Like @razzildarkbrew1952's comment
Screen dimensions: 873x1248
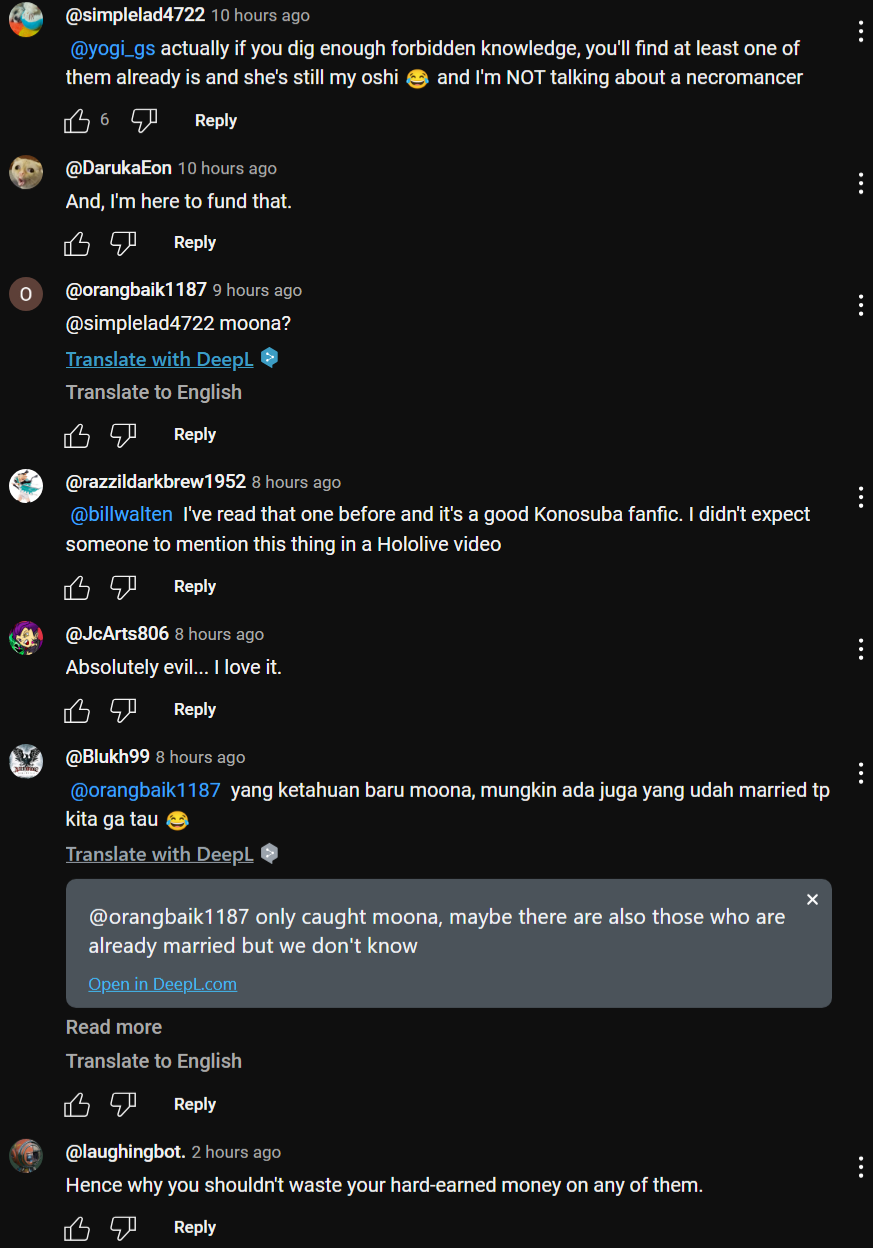[77, 587]
